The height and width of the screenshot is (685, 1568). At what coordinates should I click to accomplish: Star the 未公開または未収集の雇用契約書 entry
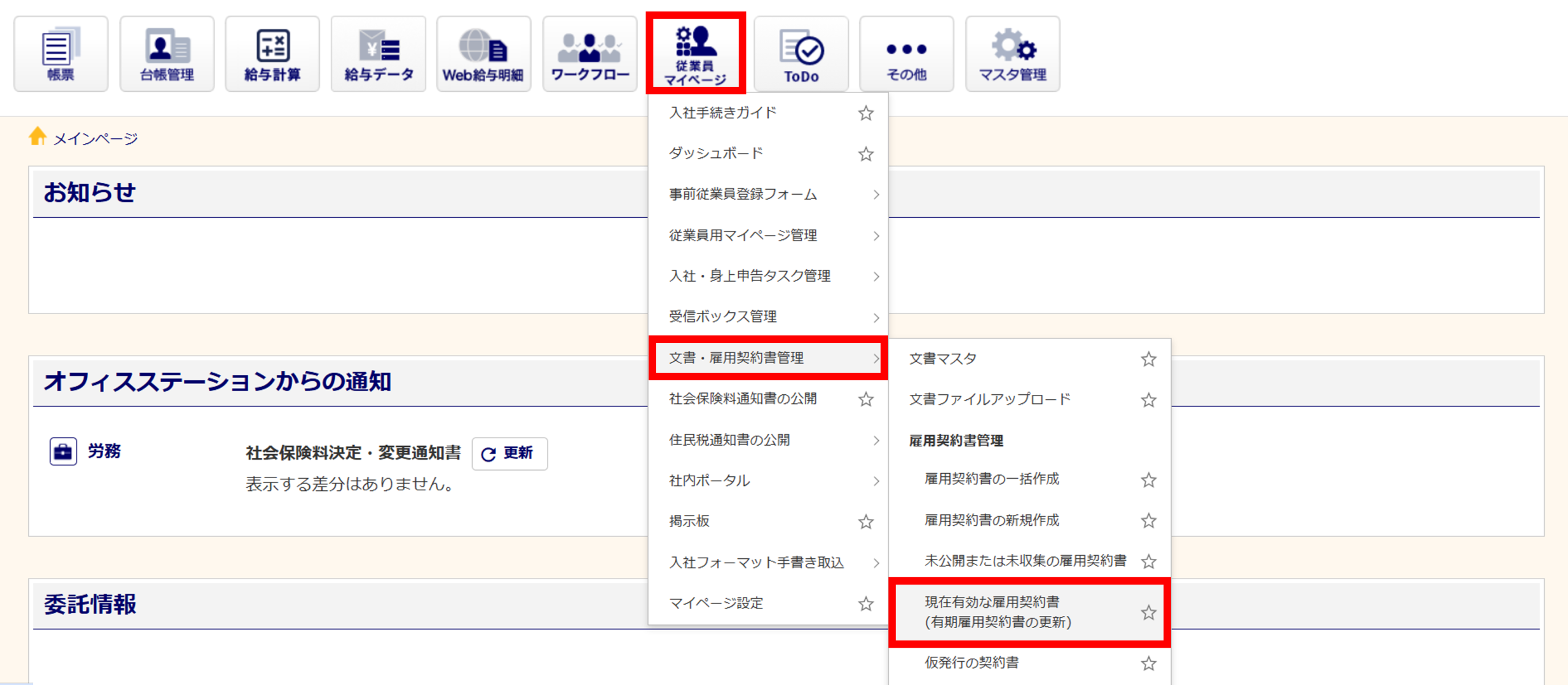click(x=1148, y=561)
